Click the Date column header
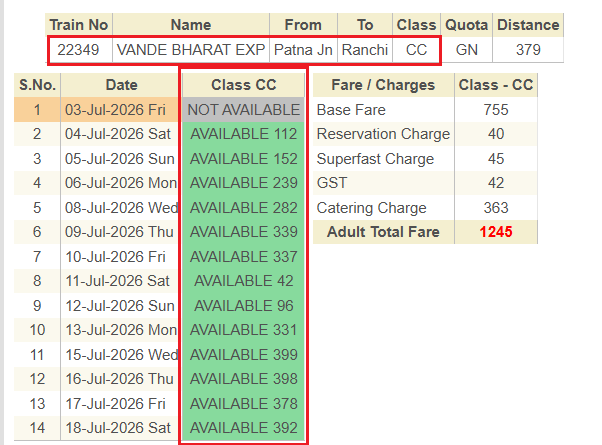 tap(121, 85)
